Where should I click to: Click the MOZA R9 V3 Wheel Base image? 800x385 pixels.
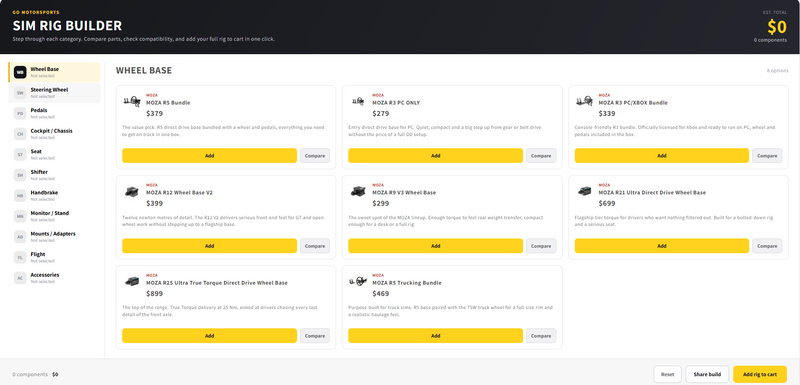point(358,192)
